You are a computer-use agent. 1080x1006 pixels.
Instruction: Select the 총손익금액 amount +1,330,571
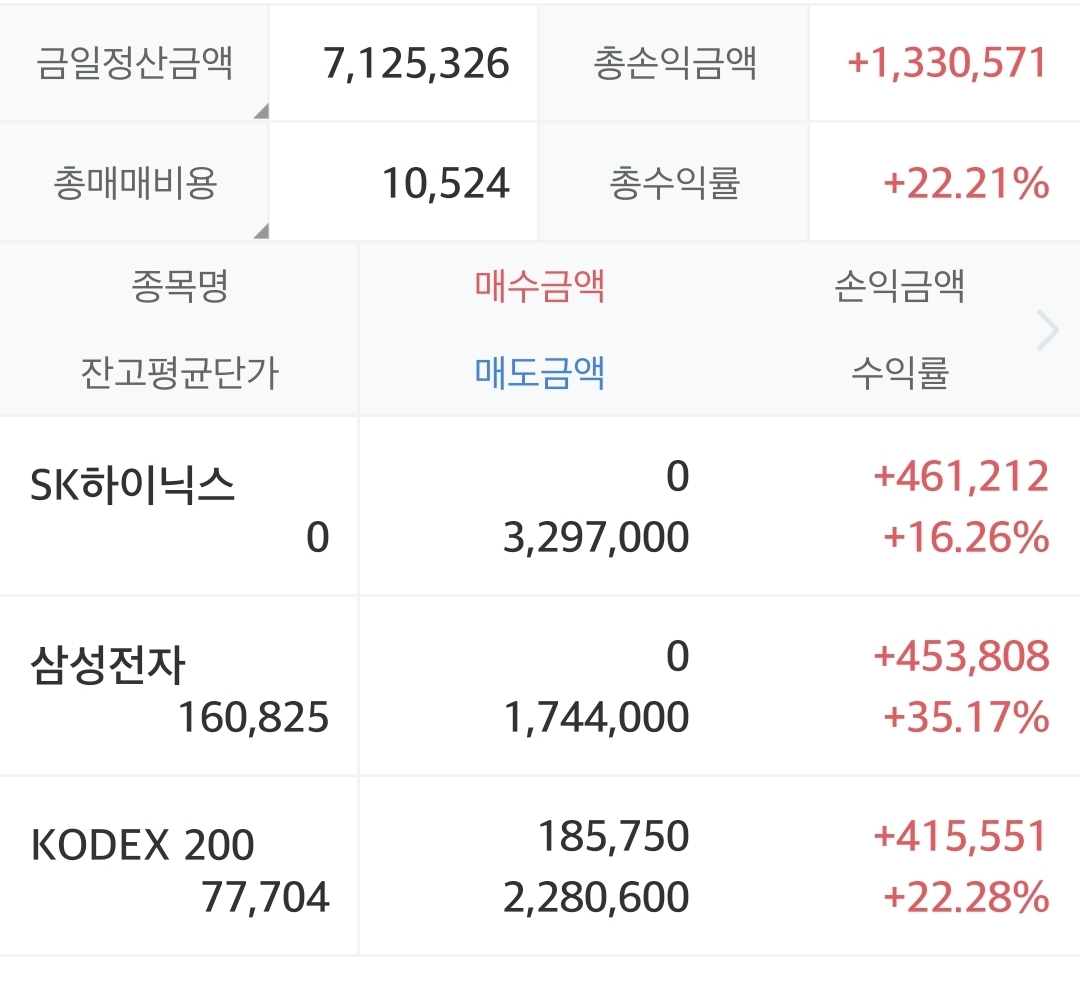coord(946,63)
